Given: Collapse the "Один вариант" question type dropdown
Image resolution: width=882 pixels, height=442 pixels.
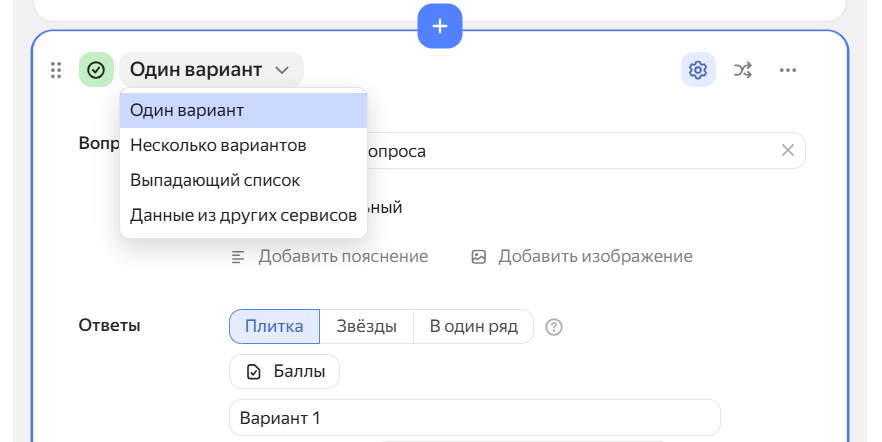Looking at the screenshot, I should [x=211, y=70].
